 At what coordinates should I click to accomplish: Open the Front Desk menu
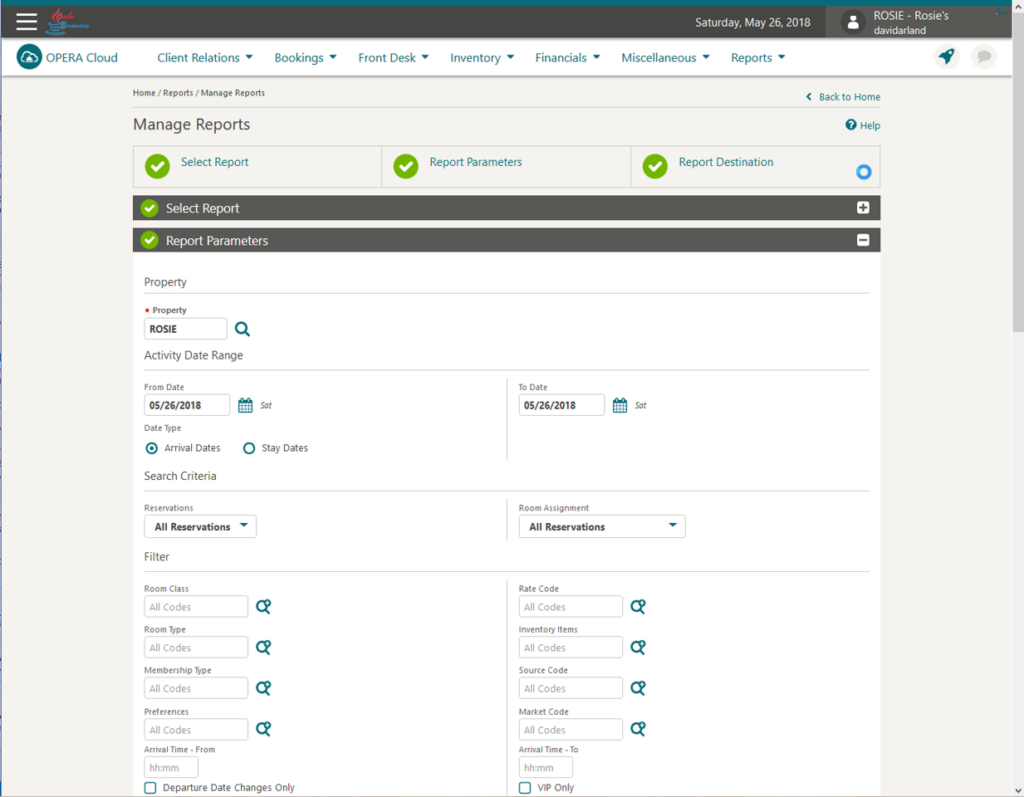click(393, 57)
